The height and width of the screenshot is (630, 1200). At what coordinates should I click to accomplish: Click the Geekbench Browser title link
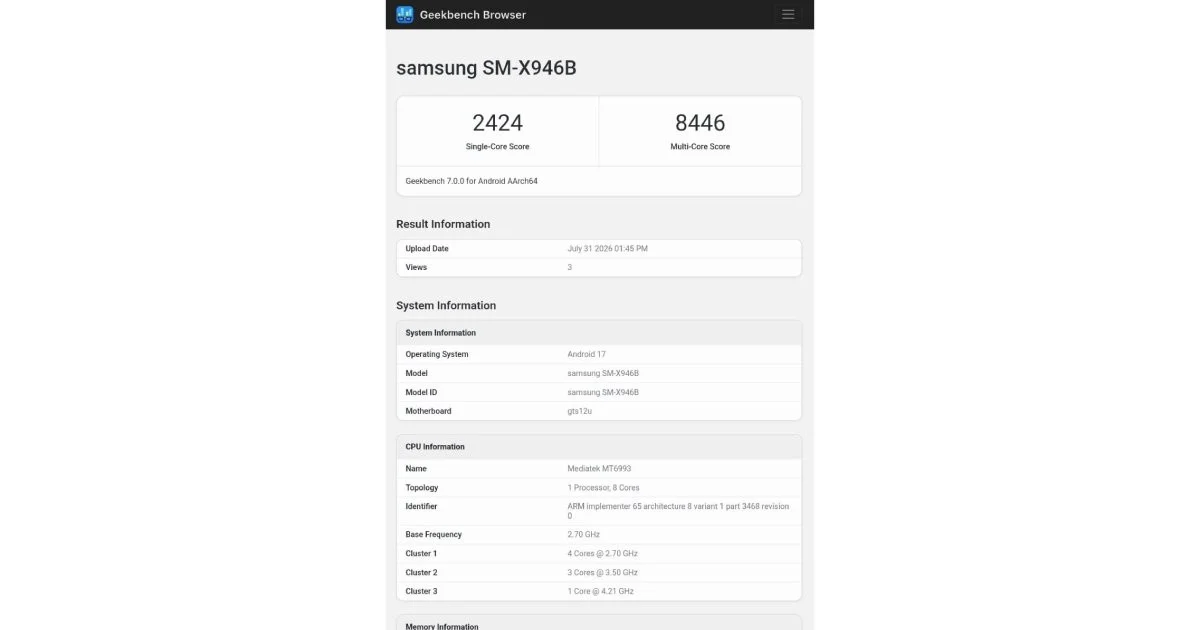[x=473, y=15]
